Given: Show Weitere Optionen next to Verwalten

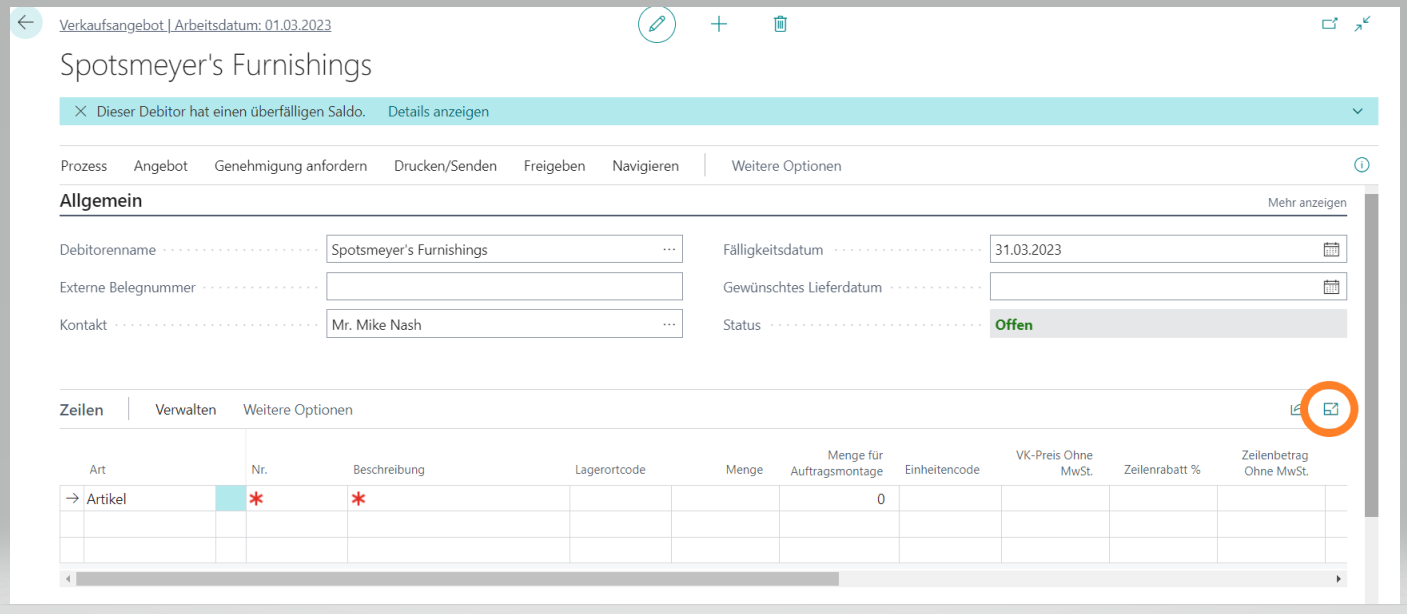Looking at the screenshot, I should (298, 410).
